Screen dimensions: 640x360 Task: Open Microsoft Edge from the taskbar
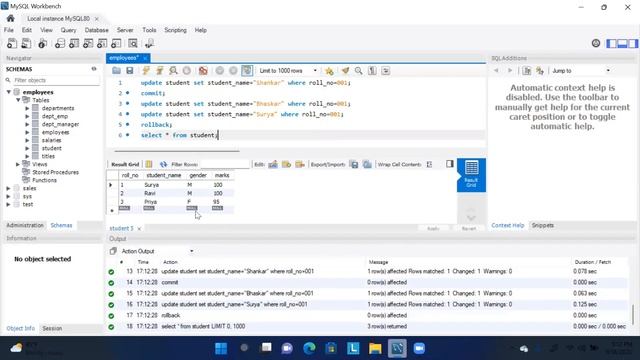coord(309,348)
